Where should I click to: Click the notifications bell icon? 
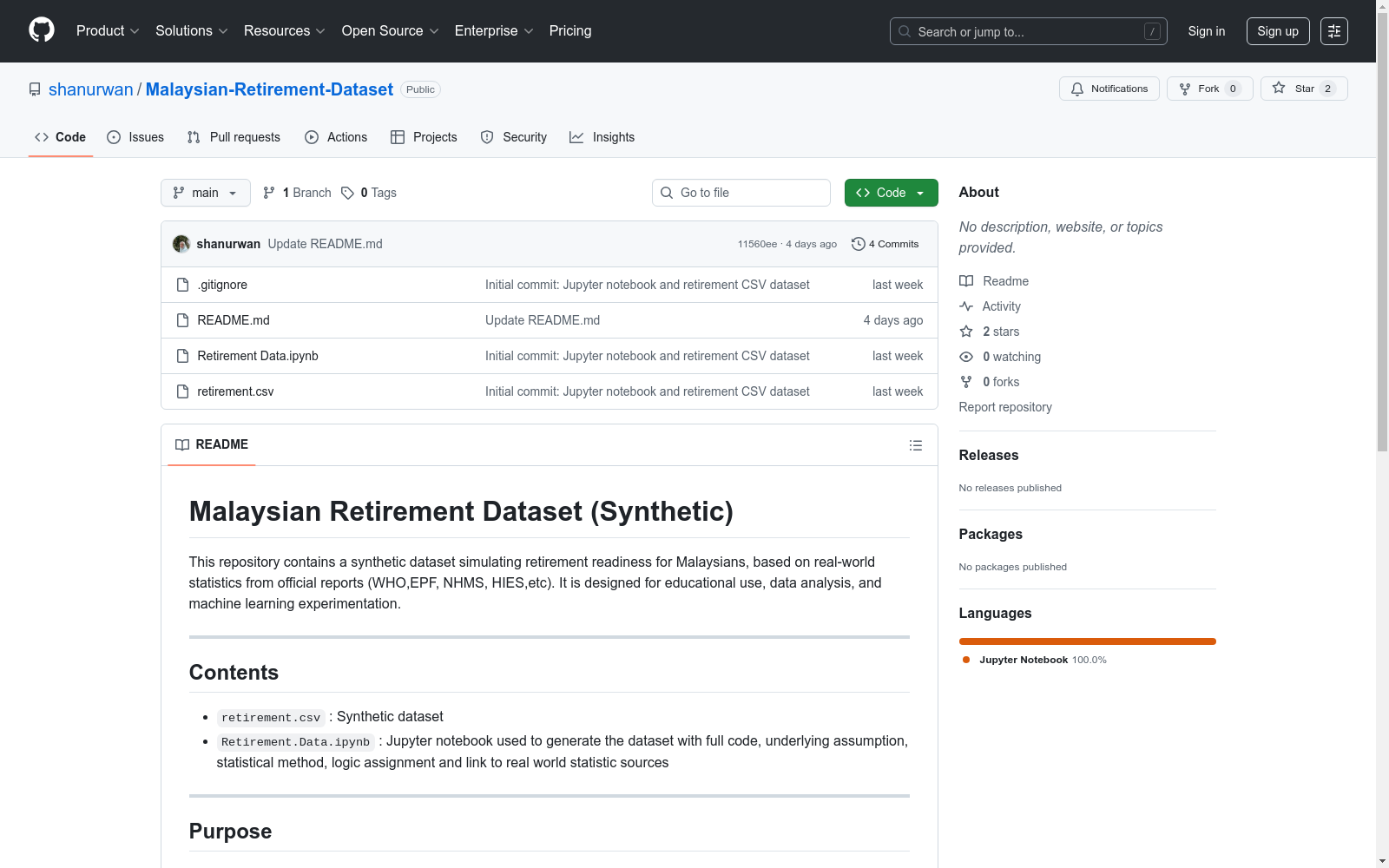pyautogui.click(x=1077, y=89)
